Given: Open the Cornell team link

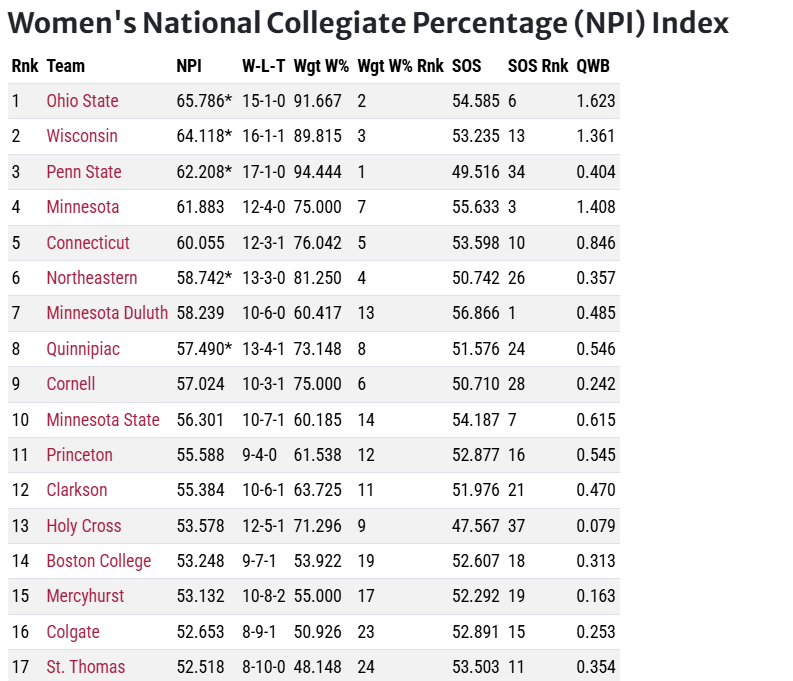Looking at the screenshot, I should (71, 384).
